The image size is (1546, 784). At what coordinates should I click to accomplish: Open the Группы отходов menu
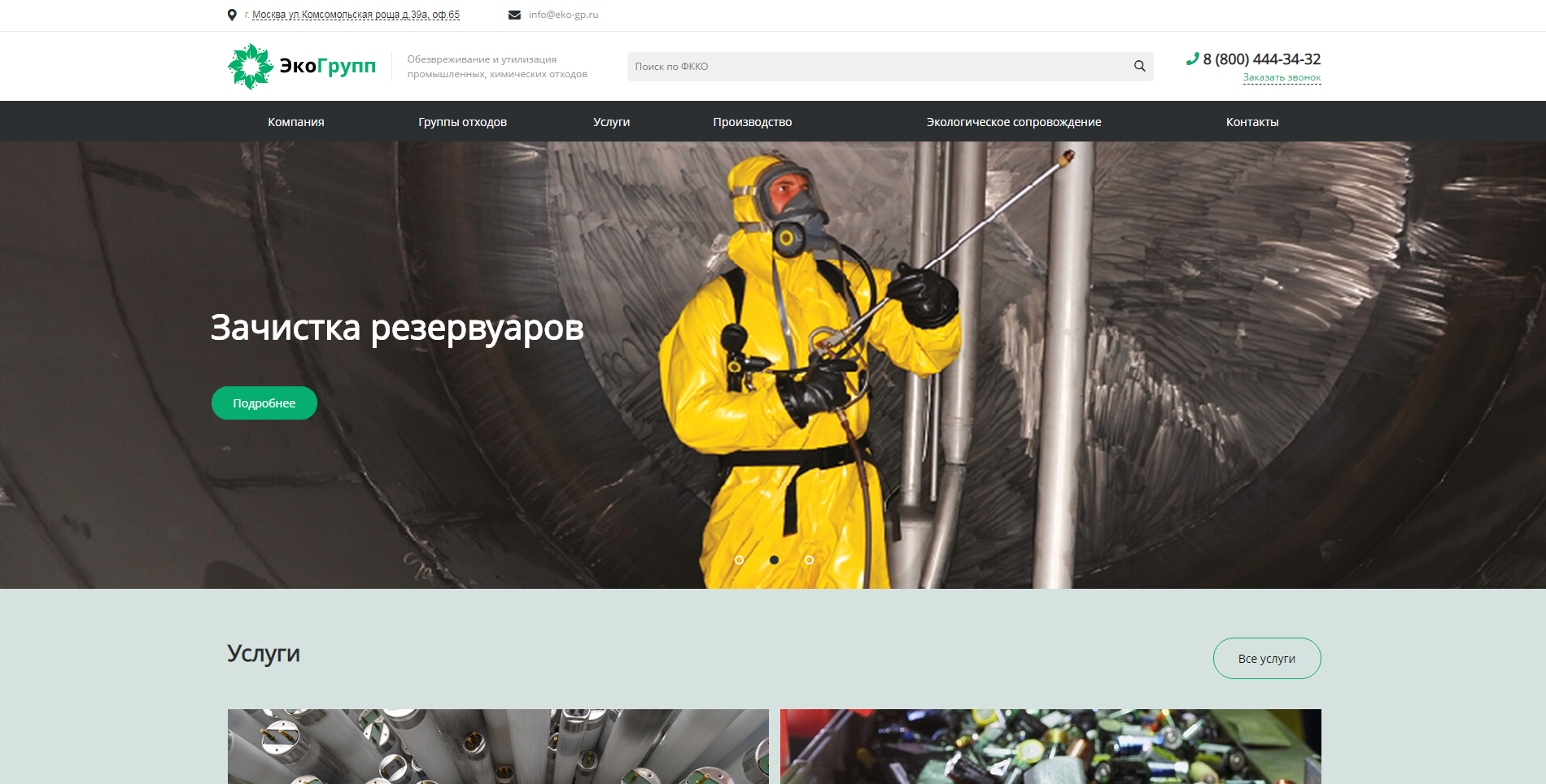(462, 122)
